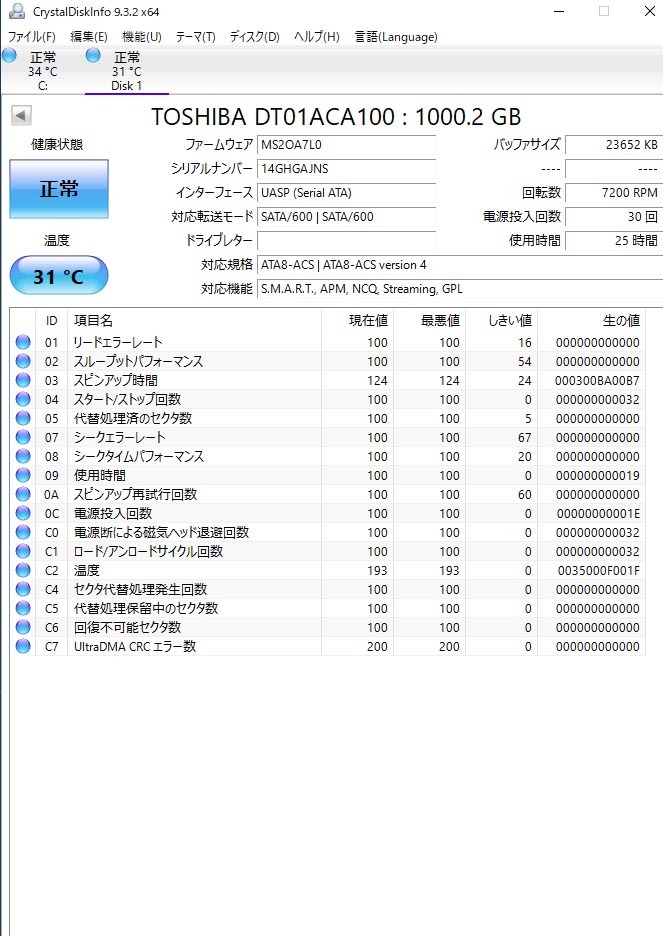Open the 機能(U) menu

click(141, 37)
